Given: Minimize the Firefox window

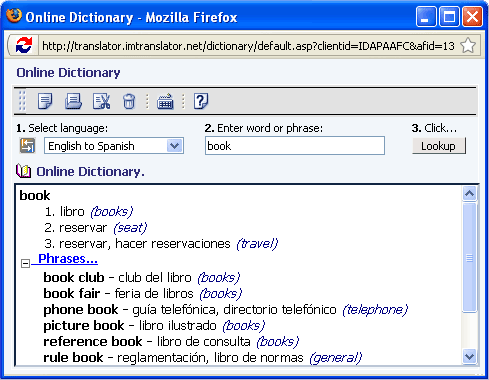Looking at the screenshot, I should pos(426,16).
